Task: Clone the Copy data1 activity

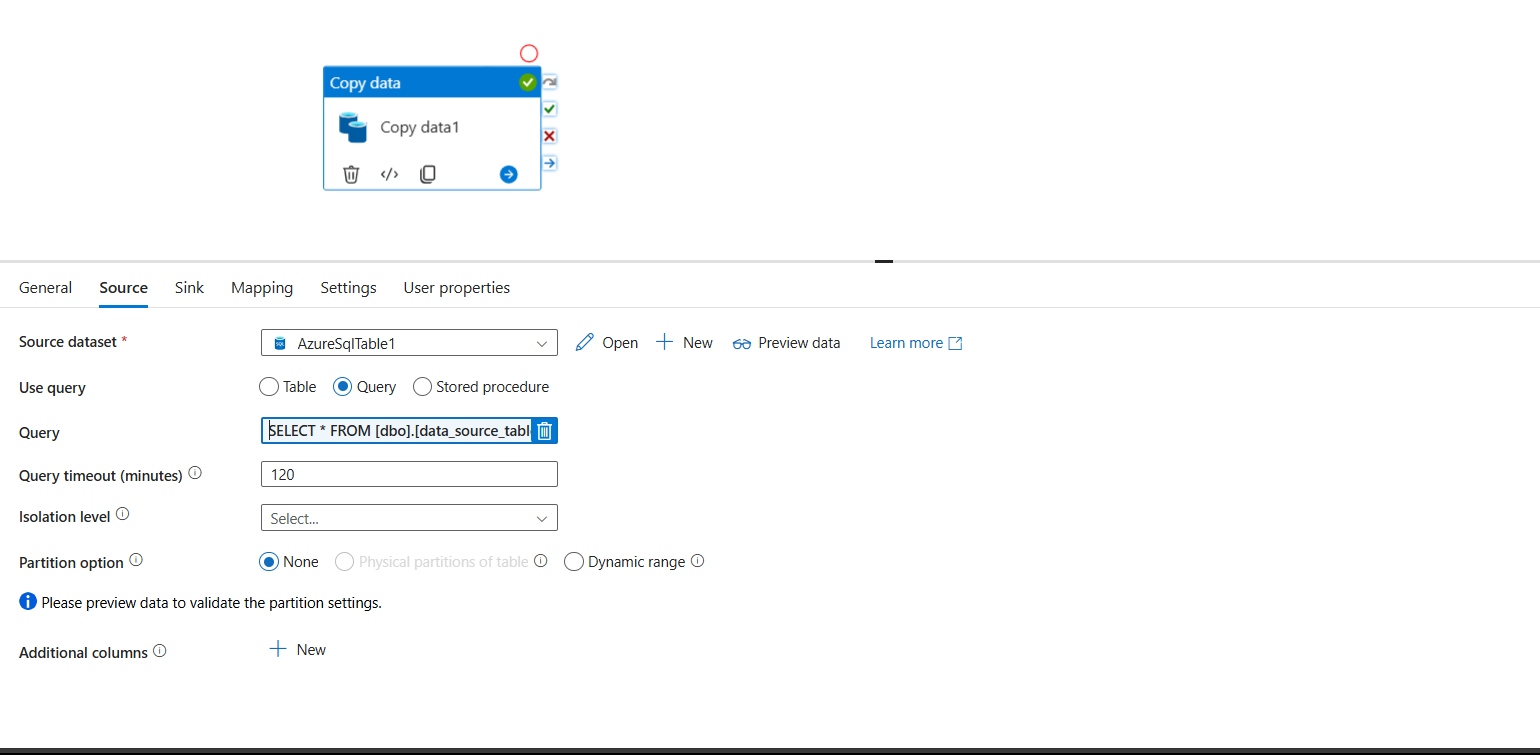Action: (427, 173)
